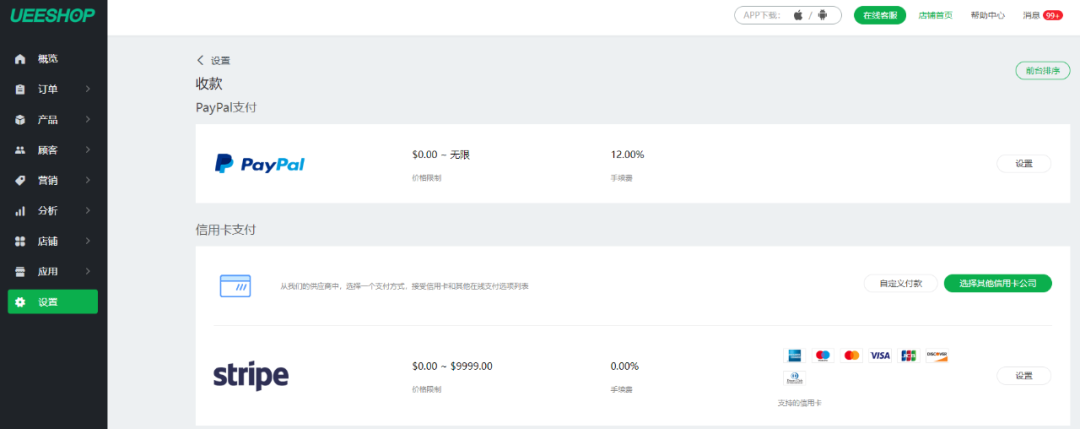Click the PayPal支付 section heading
This screenshot has height=429, width=1080.
tap(227, 107)
